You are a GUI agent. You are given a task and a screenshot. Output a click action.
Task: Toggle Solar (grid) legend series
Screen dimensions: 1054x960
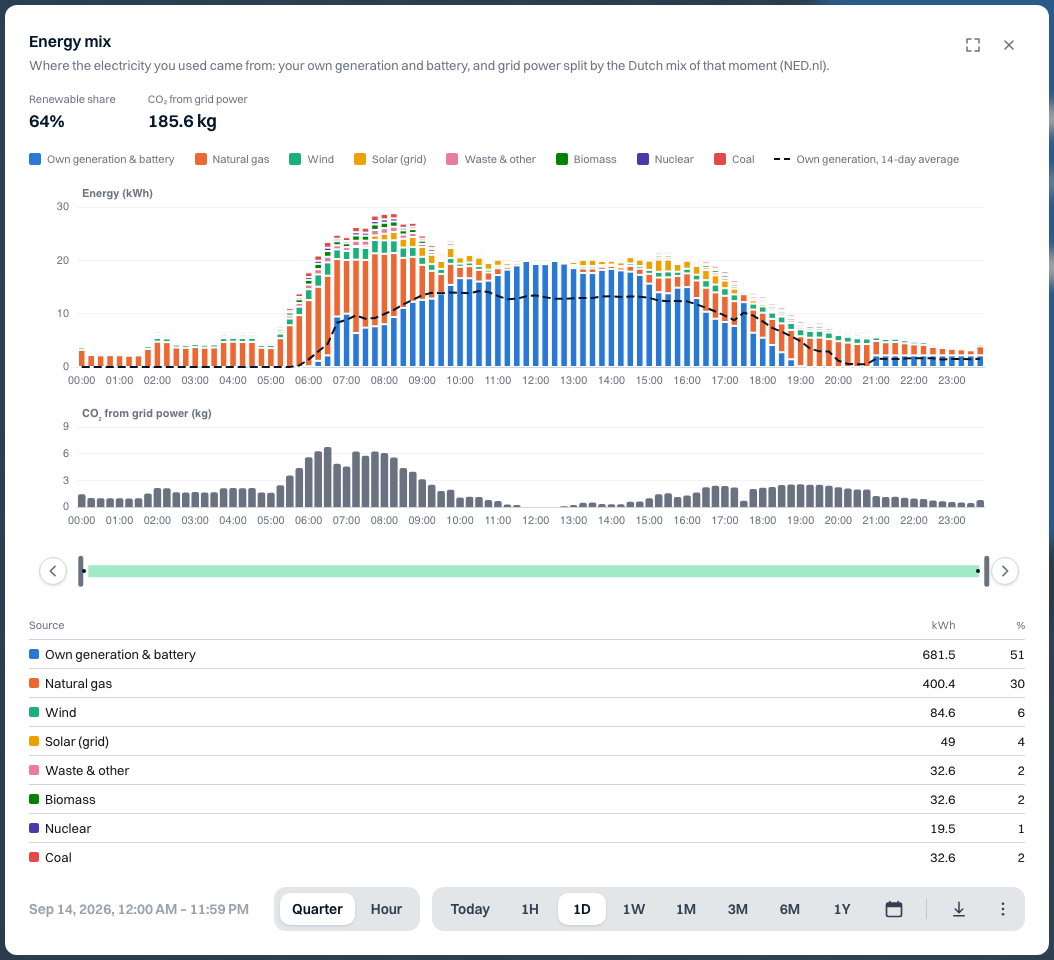(x=391, y=159)
